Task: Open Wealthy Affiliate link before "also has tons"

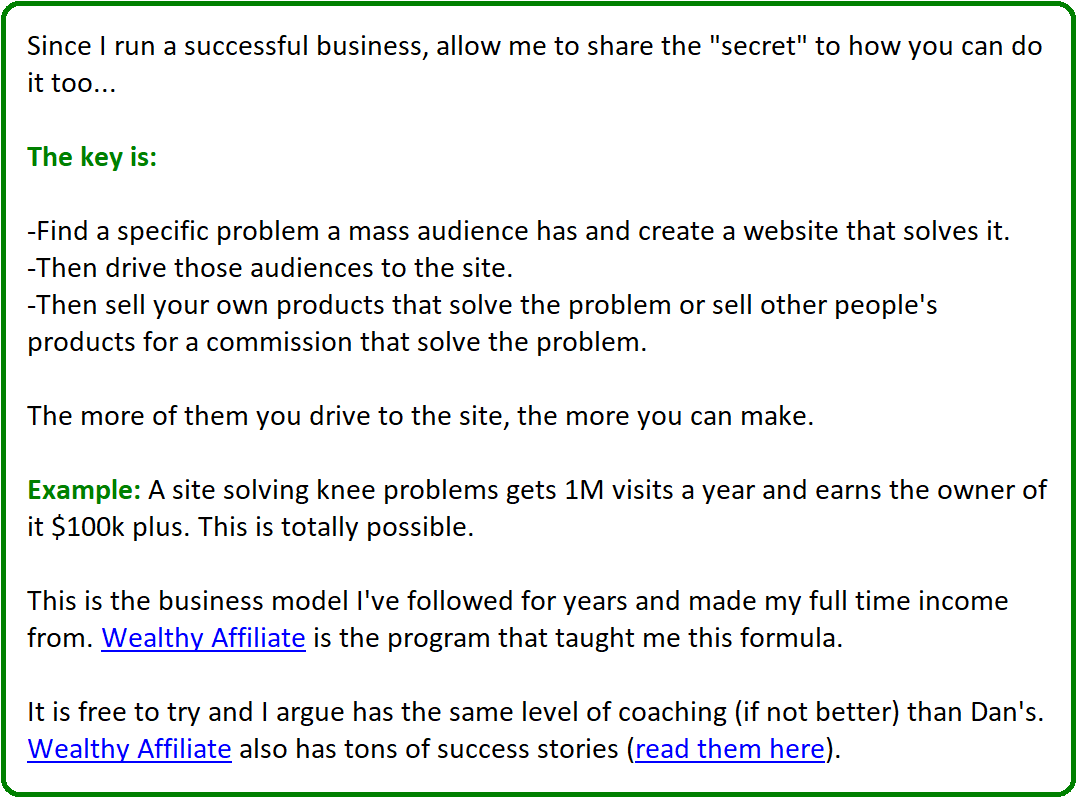Action: [129, 749]
